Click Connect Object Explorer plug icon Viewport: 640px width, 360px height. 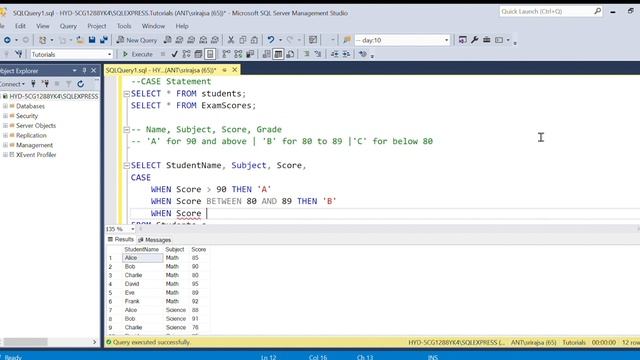pyautogui.click(x=33, y=84)
